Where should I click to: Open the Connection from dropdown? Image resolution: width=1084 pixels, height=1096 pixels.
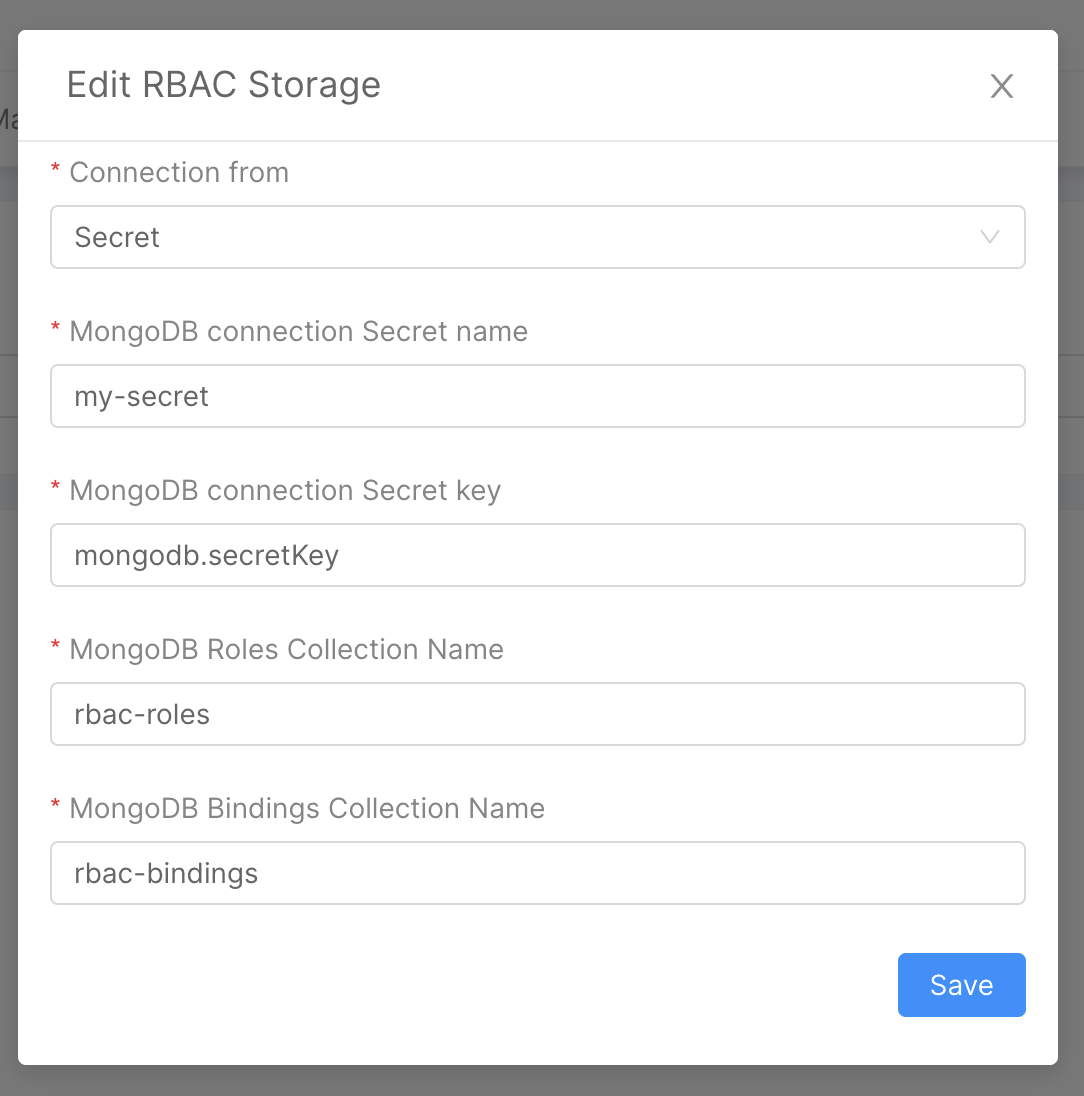[538, 237]
